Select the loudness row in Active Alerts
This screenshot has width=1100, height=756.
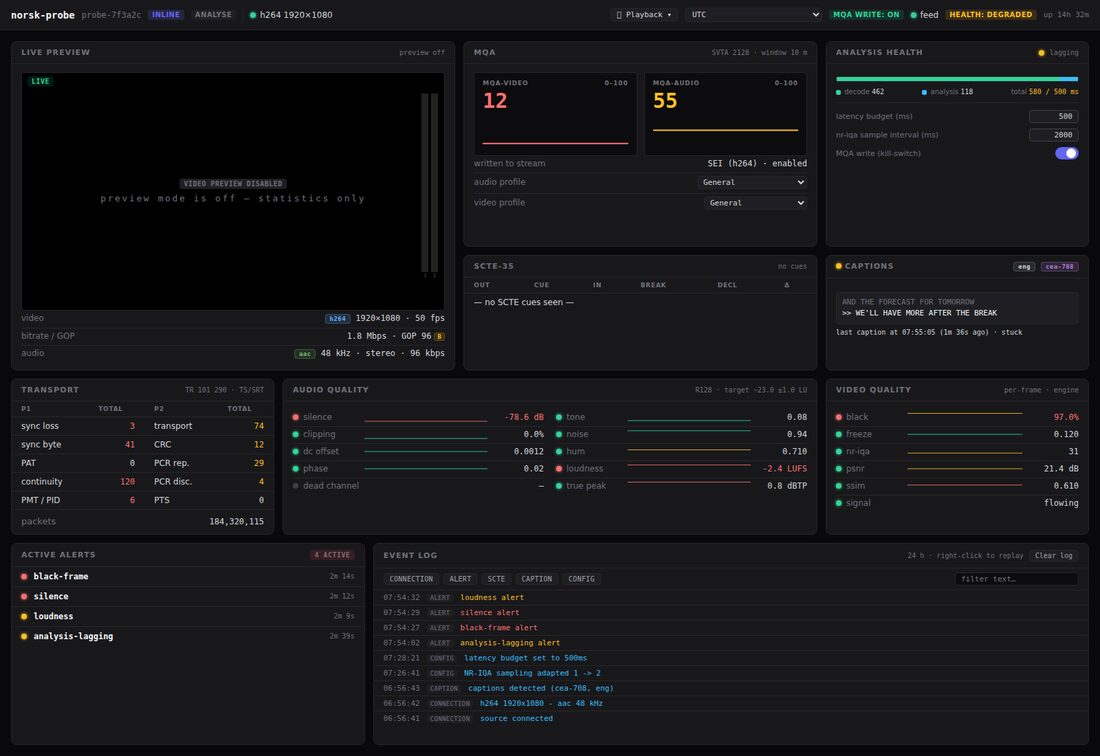tap(187, 616)
